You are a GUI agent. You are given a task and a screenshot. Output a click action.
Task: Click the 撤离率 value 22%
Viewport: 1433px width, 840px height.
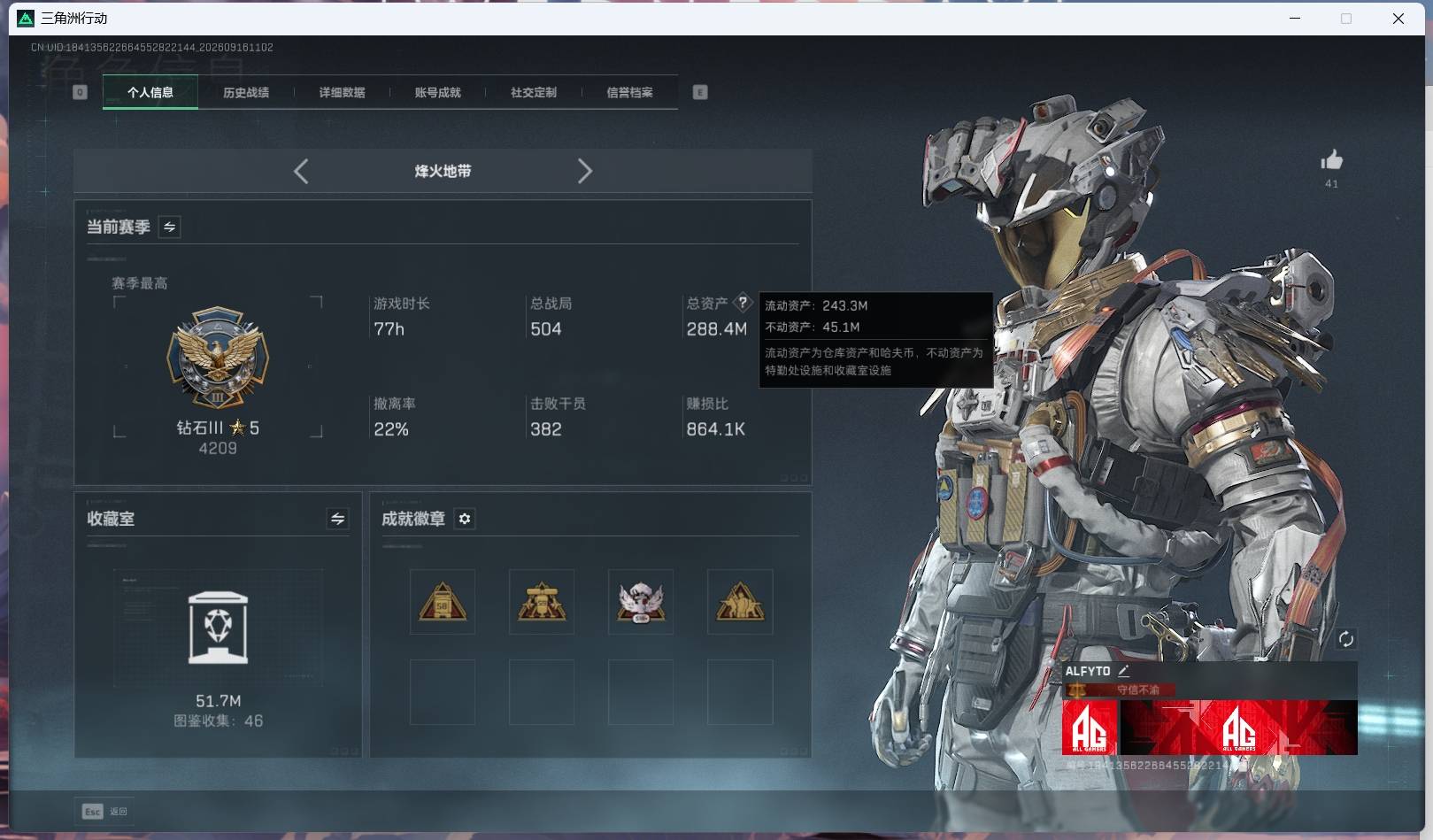[x=391, y=429]
